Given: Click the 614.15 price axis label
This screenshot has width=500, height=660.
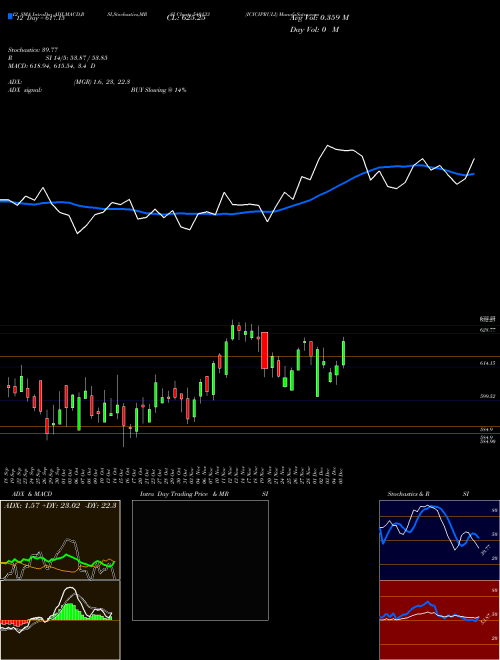Looking at the screenshot, I should 488,362.
